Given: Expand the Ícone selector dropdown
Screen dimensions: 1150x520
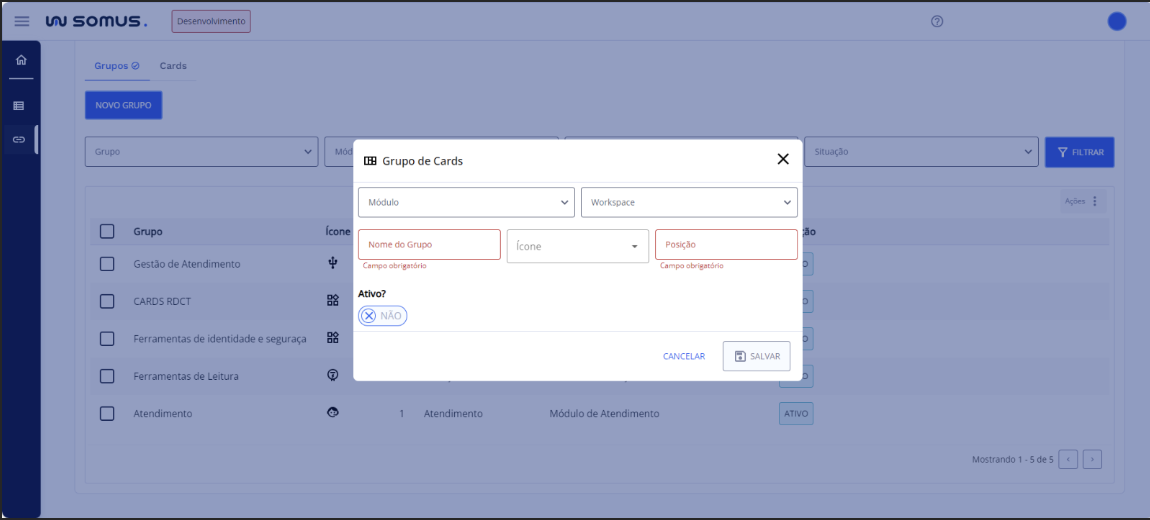Looking at the screenshot, I should pyautogui.click(x=578, y=246).
